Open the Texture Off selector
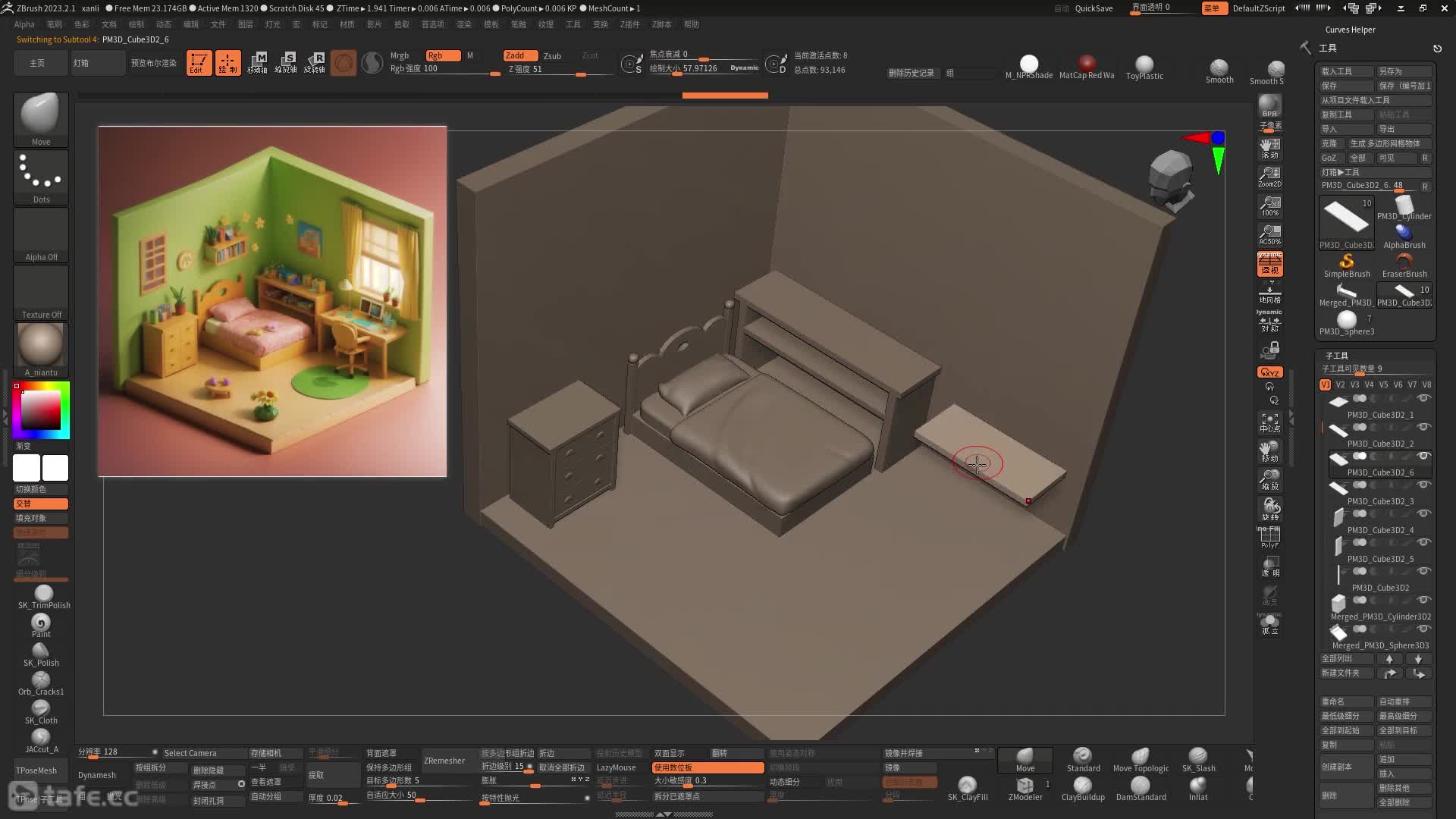The width and height of the screenshot is (1456, 819). [x=41, y=293]
